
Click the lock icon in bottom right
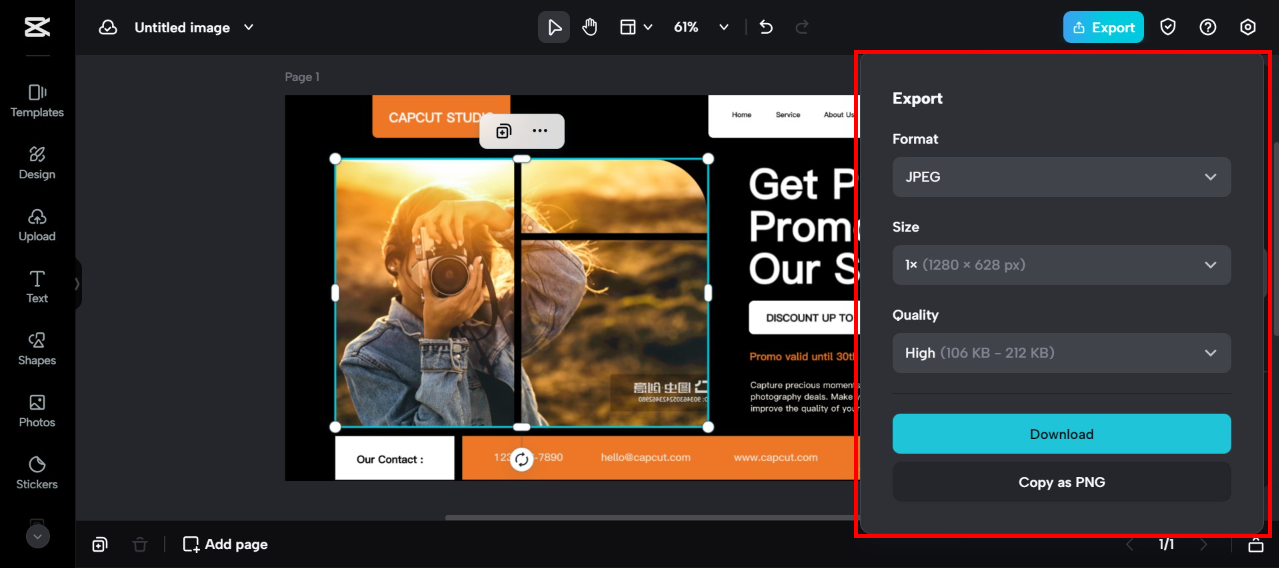tap(1256, 545)
